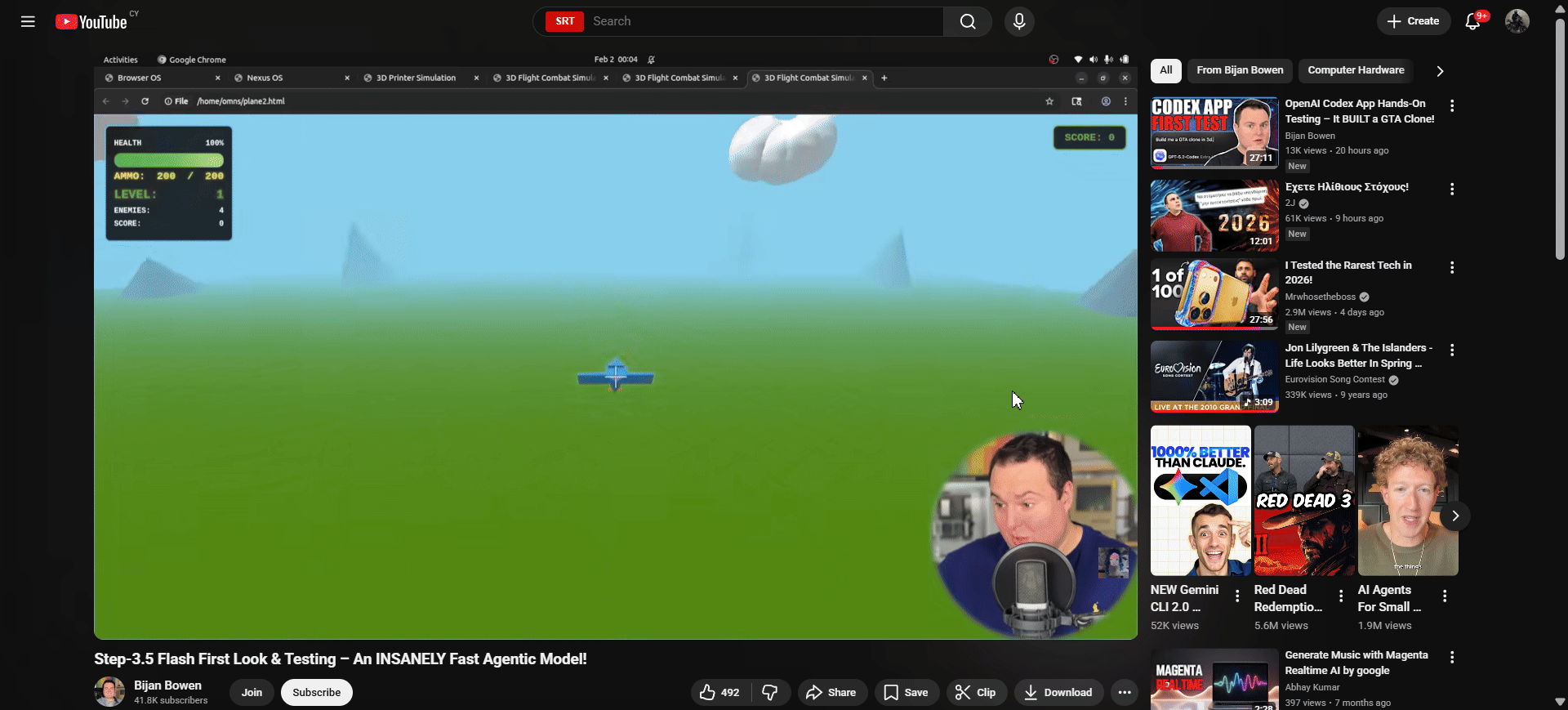Open more actions ellipsis under video
Screen dimensions: 1568x710
(x=1125, y=693)
